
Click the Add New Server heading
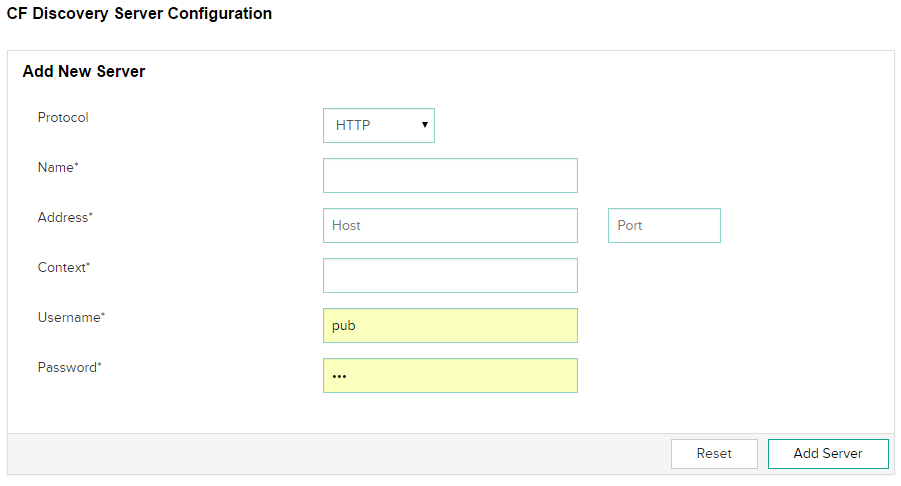84,72
